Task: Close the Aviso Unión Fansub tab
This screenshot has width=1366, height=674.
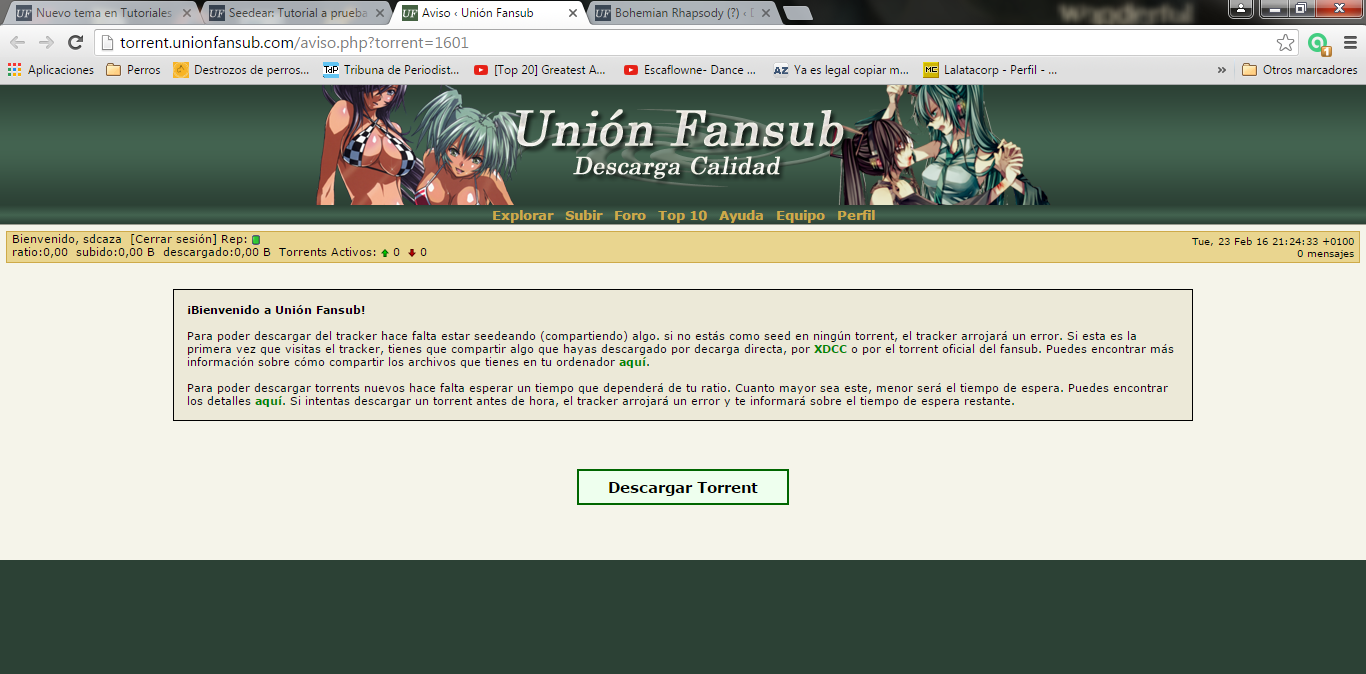Action: click(572, 13)
